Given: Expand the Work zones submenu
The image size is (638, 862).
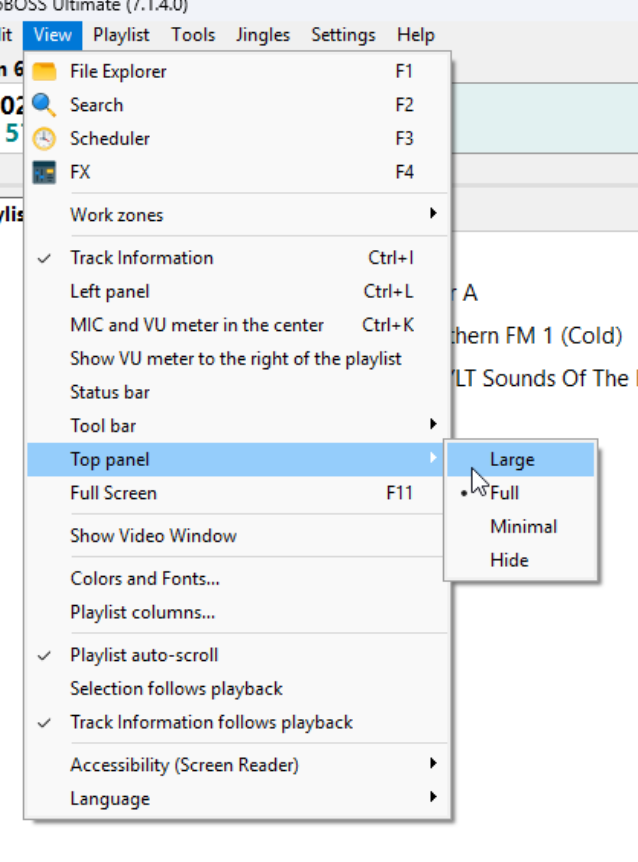Looking at the screenshot, I should (237, 215).
